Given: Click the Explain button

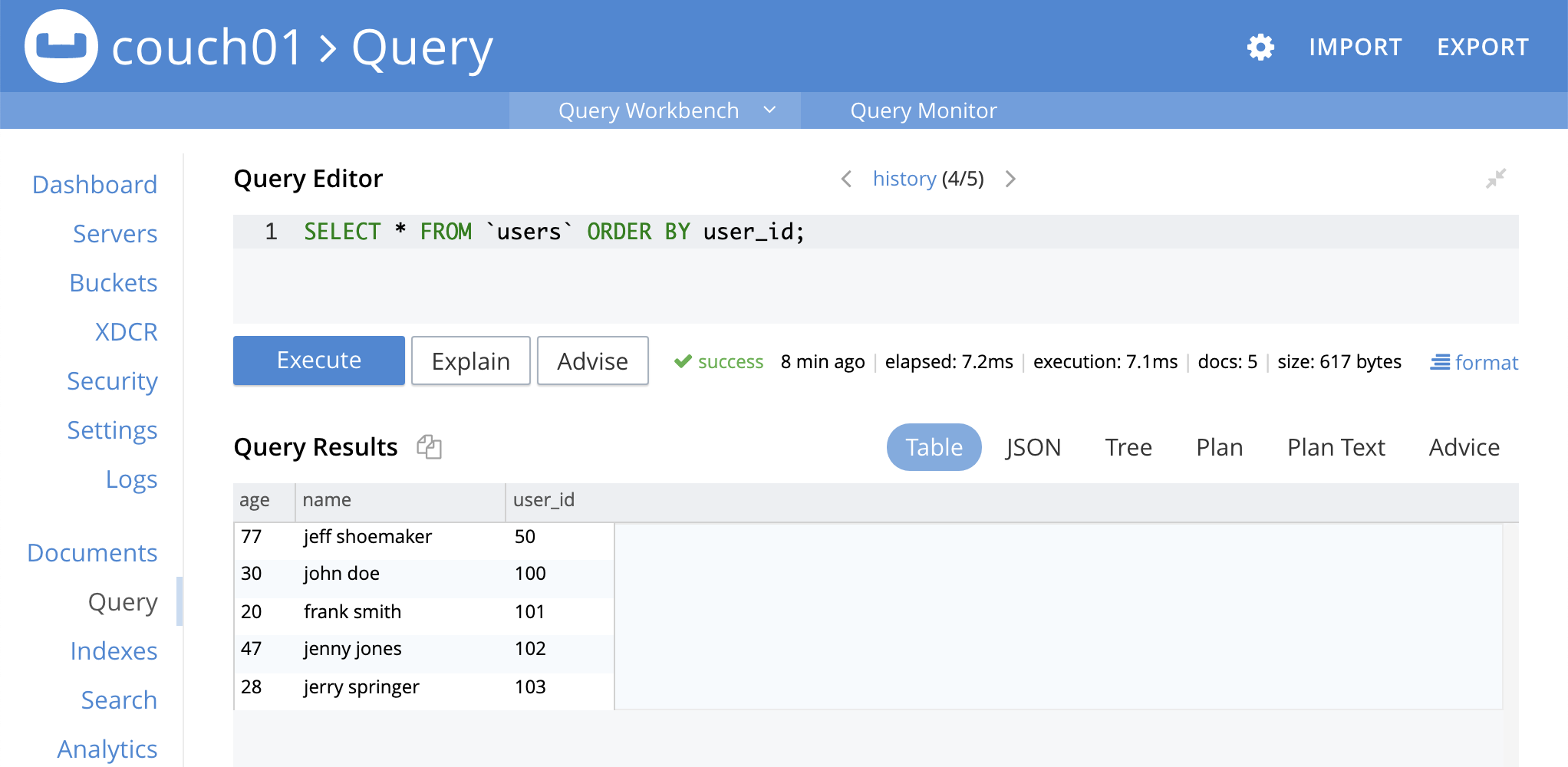Looking at the screenshot, I should click(x=471, y=360).
